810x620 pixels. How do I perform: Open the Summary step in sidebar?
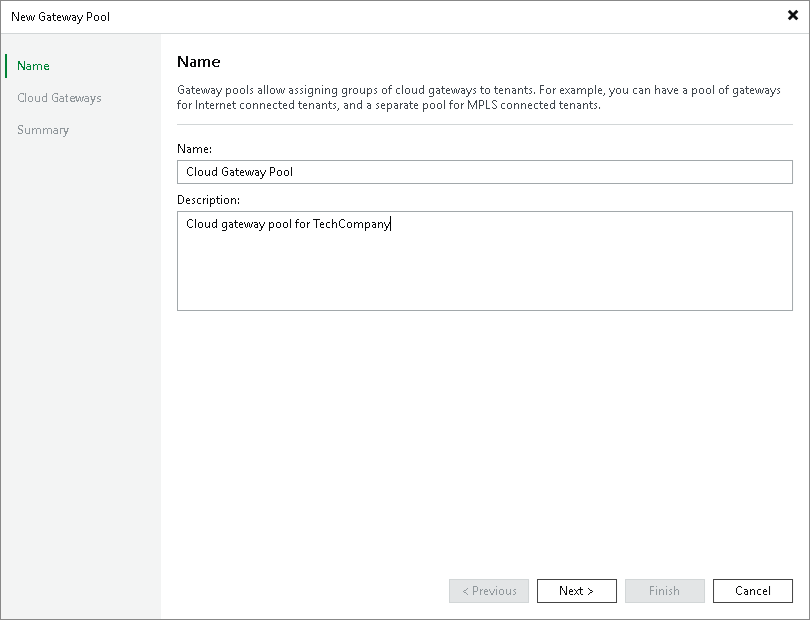point(43,129)
